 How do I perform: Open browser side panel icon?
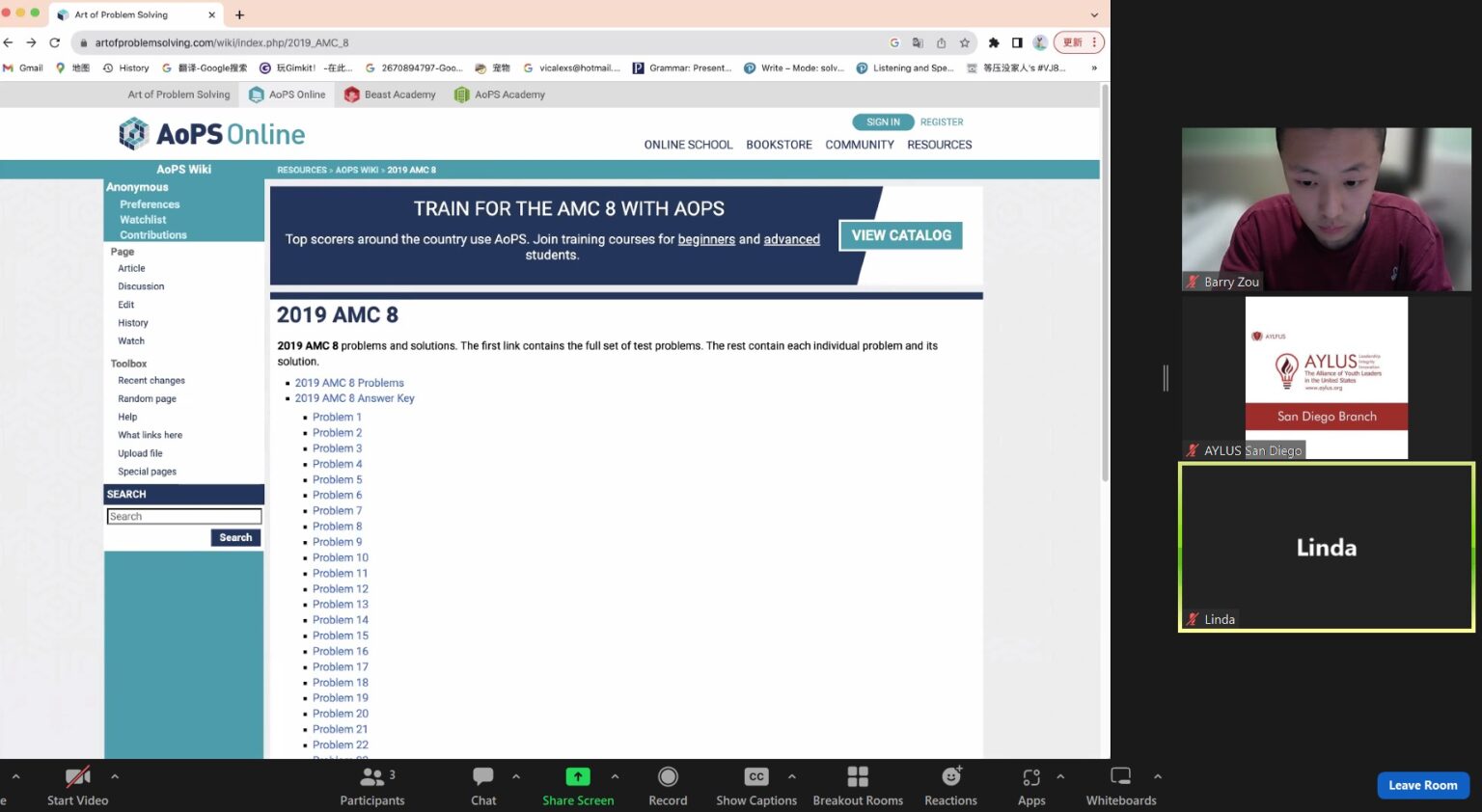(x=1017, y=42)
